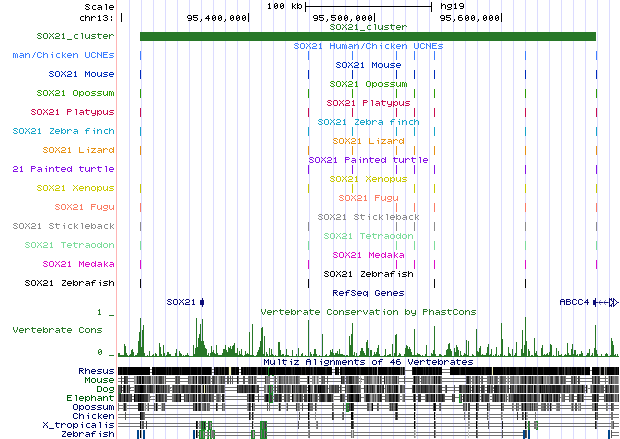Screen dimensions: 620x439
Task: Choose the X_tropicalis alignment row label
Action: click(84, 425)
